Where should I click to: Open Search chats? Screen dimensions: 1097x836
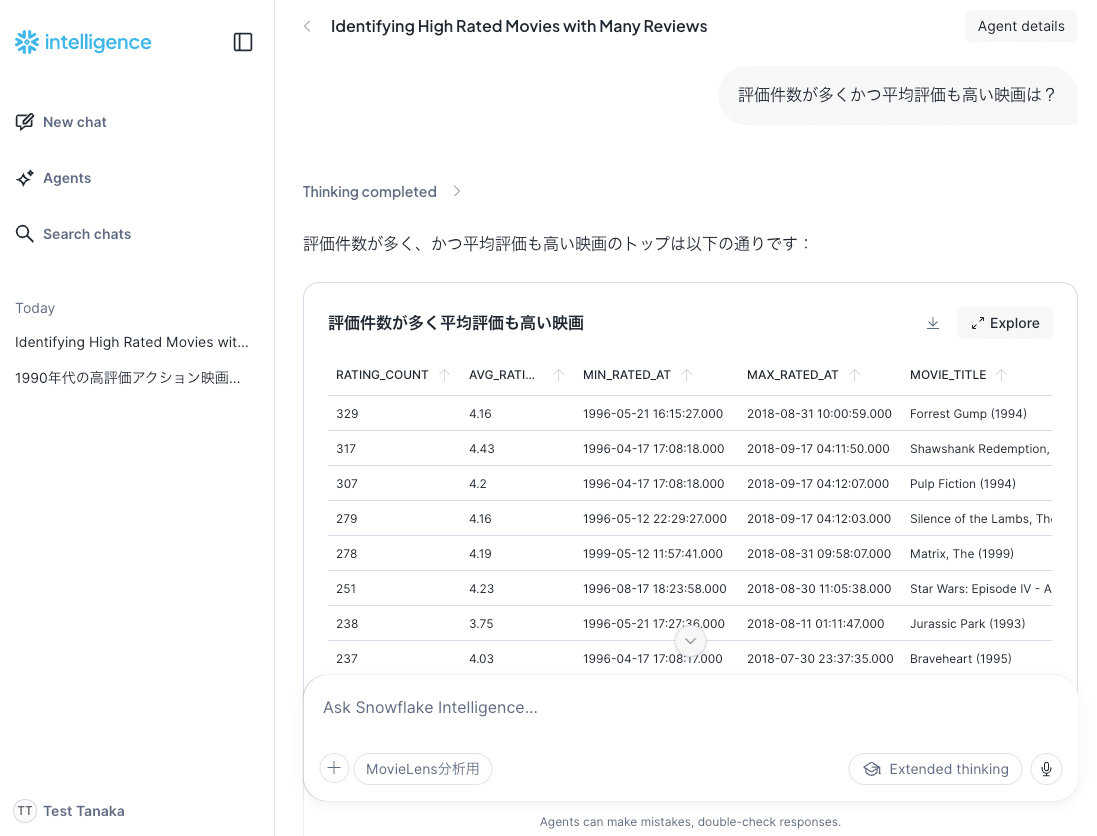[x=86, y=234]
